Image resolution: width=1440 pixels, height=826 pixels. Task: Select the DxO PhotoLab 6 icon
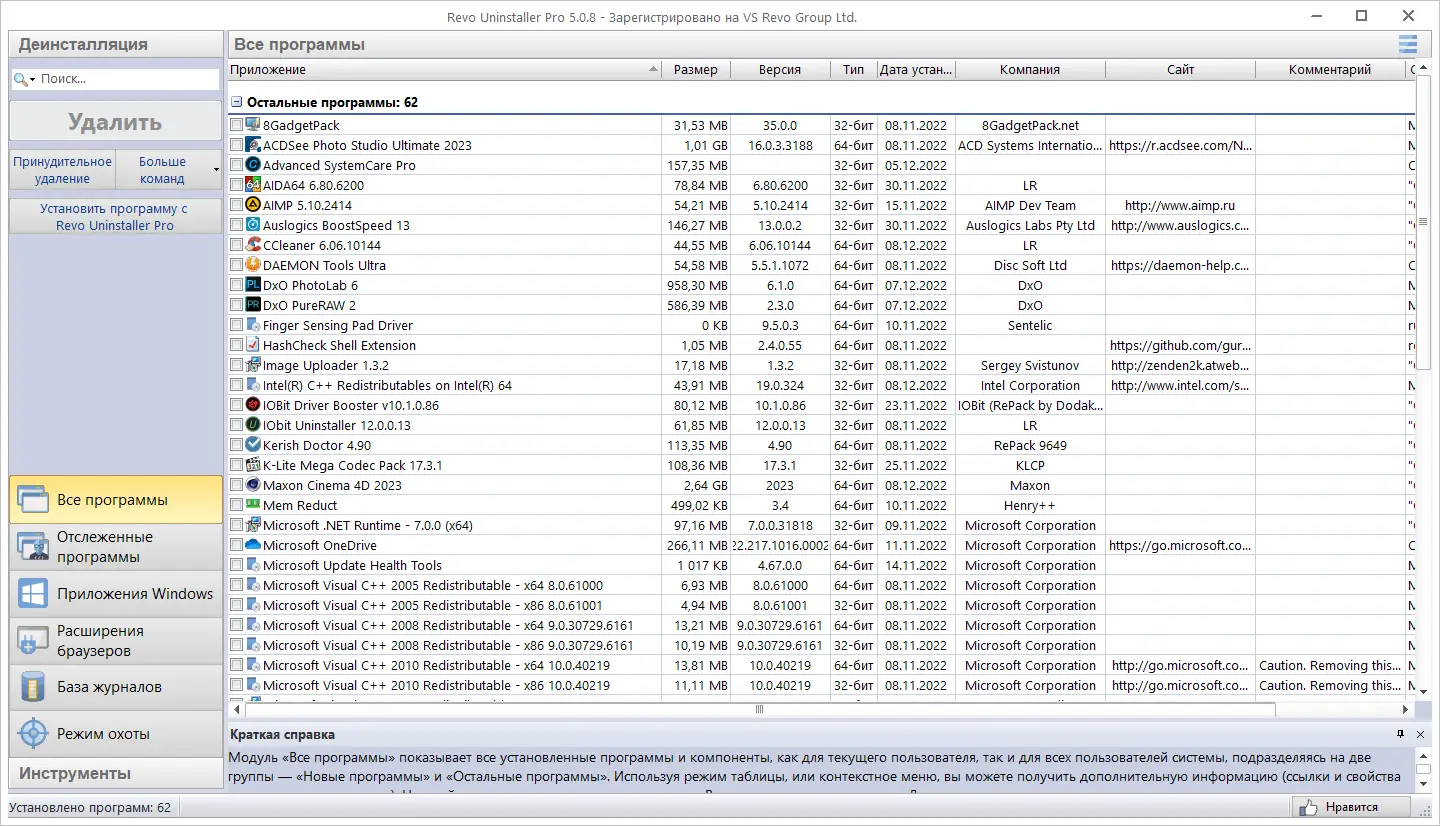[253, 285]
